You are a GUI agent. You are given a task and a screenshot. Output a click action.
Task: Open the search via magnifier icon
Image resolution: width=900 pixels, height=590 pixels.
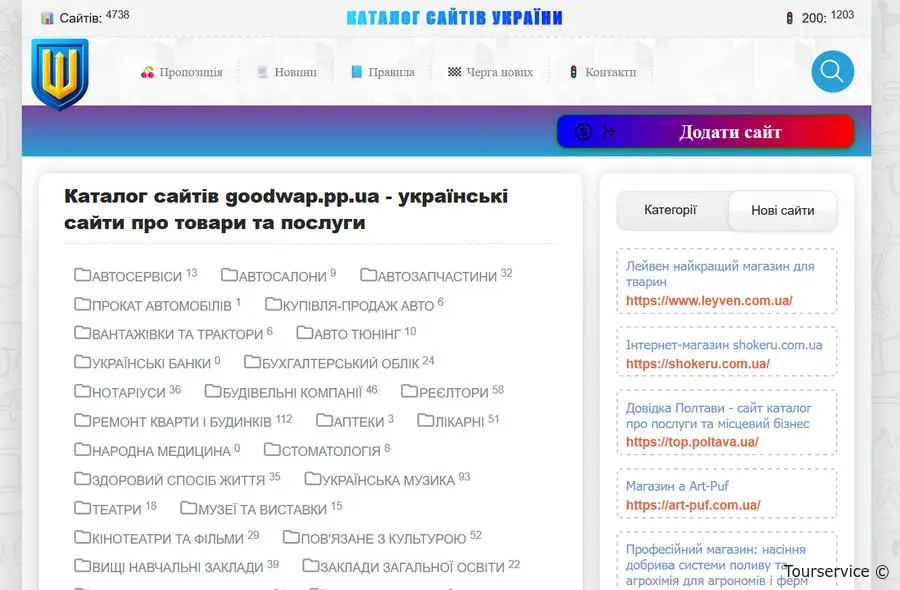(832, 72)
